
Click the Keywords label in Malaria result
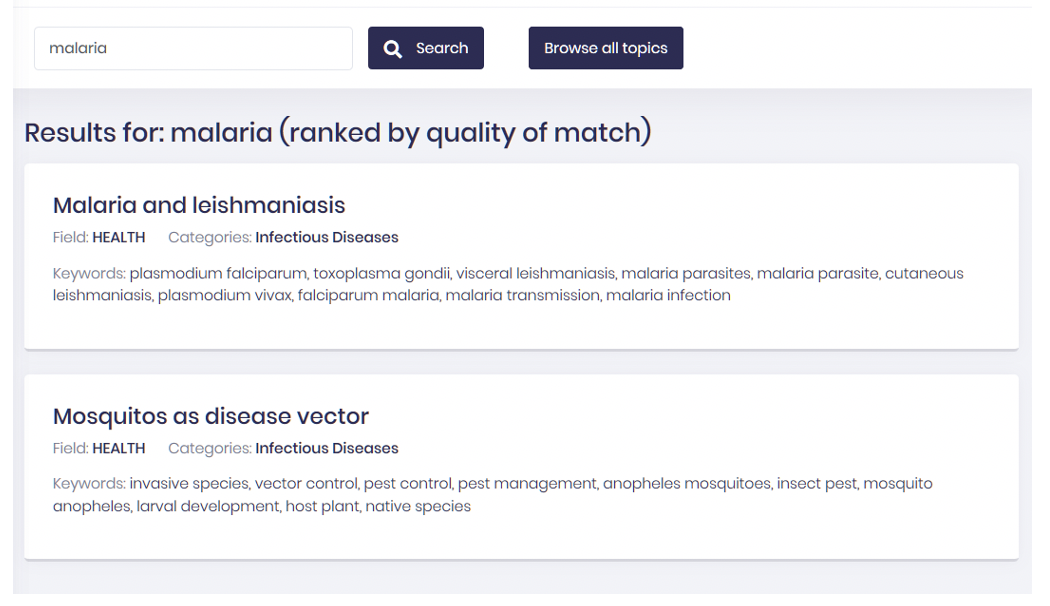pyautogui.click(x=89, y=273)
